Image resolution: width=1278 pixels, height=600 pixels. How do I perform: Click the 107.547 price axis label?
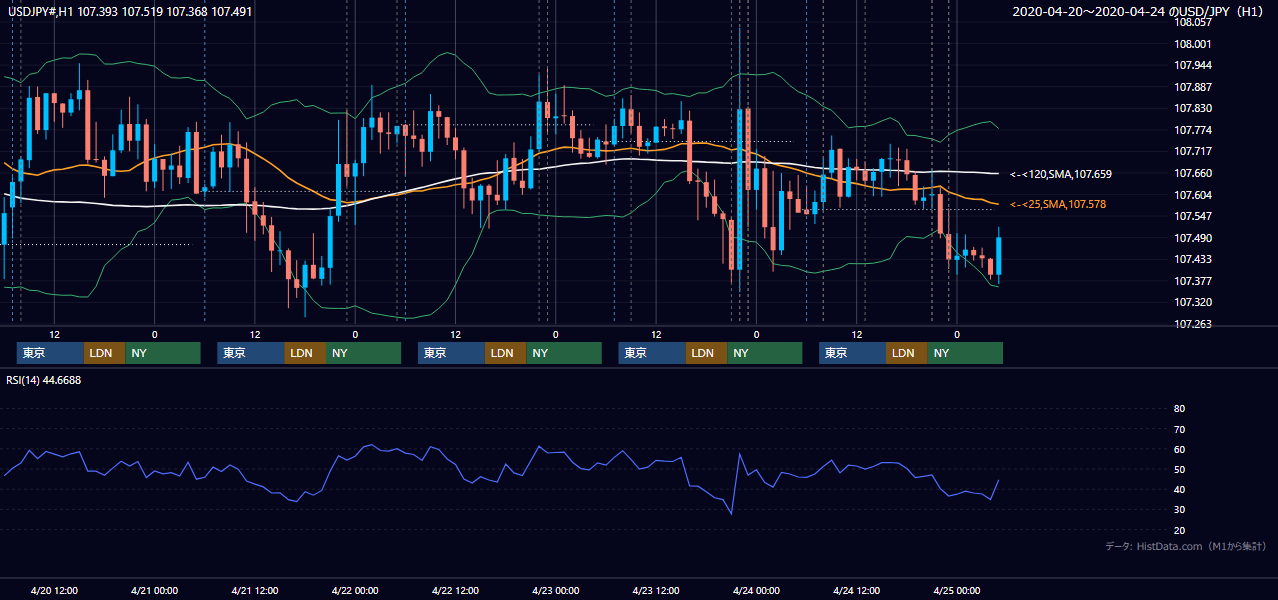(1192, 216)
